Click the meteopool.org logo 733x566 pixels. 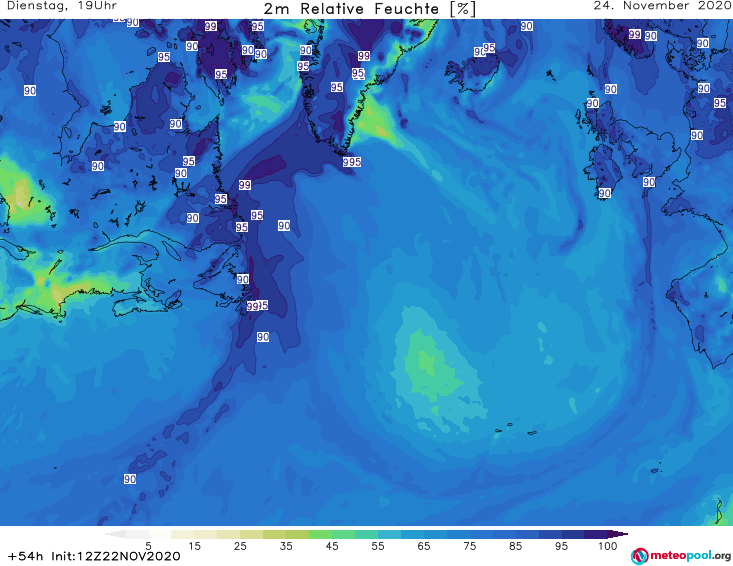click(x=681, y=556)
